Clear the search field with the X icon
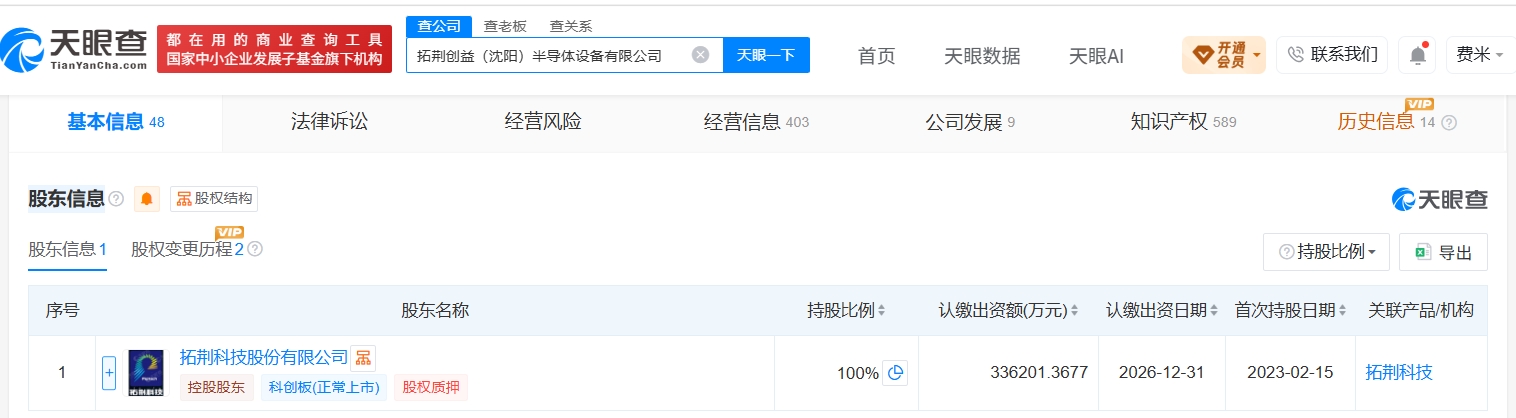 [x=701, y=55]
